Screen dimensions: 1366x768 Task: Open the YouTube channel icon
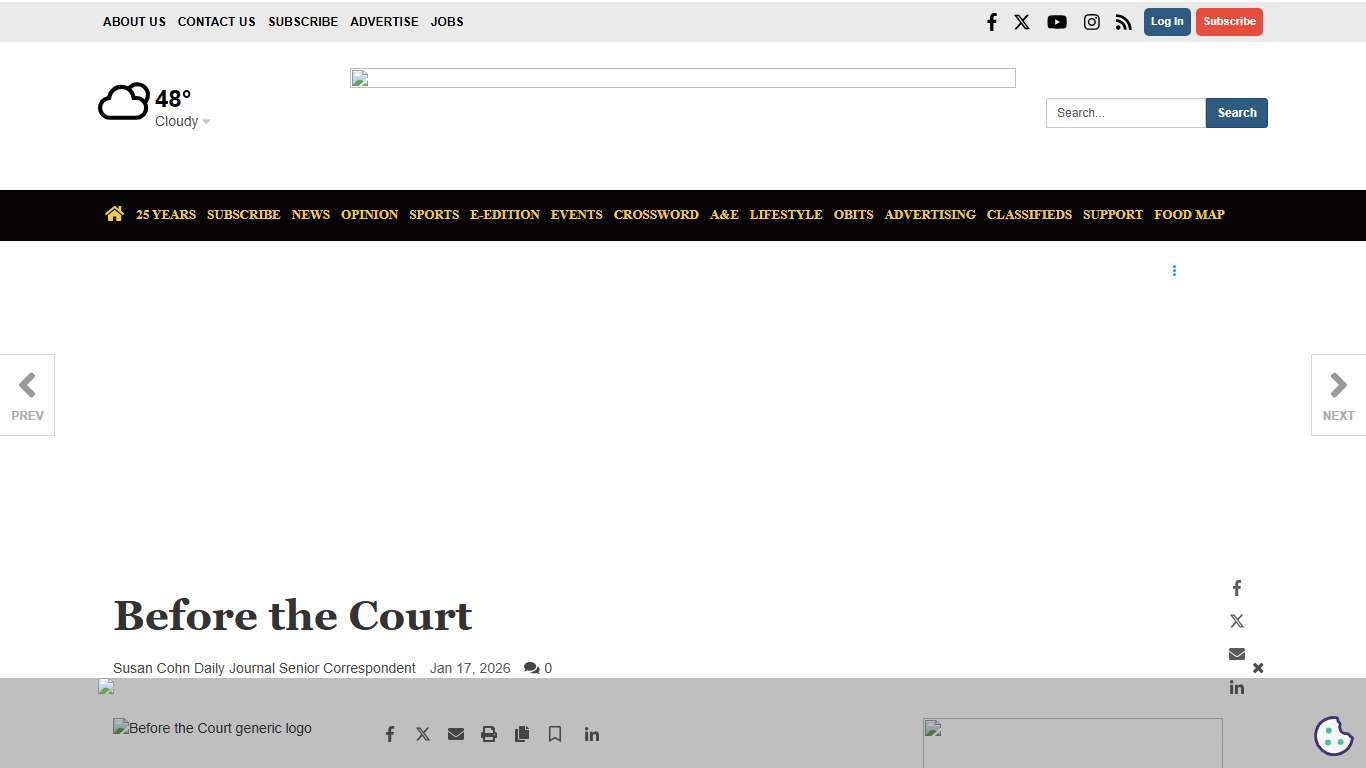pos(1057,21)
